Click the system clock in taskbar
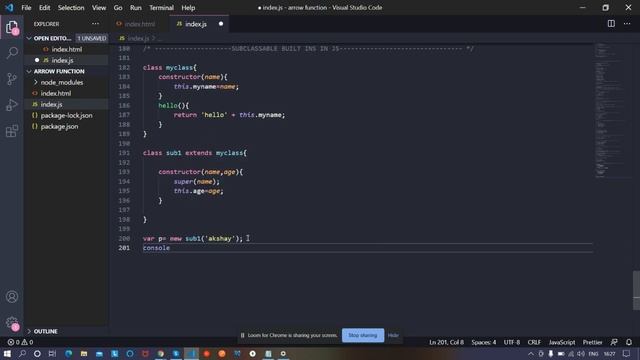The height and width of the screenshot is (360, 640). 609,353
